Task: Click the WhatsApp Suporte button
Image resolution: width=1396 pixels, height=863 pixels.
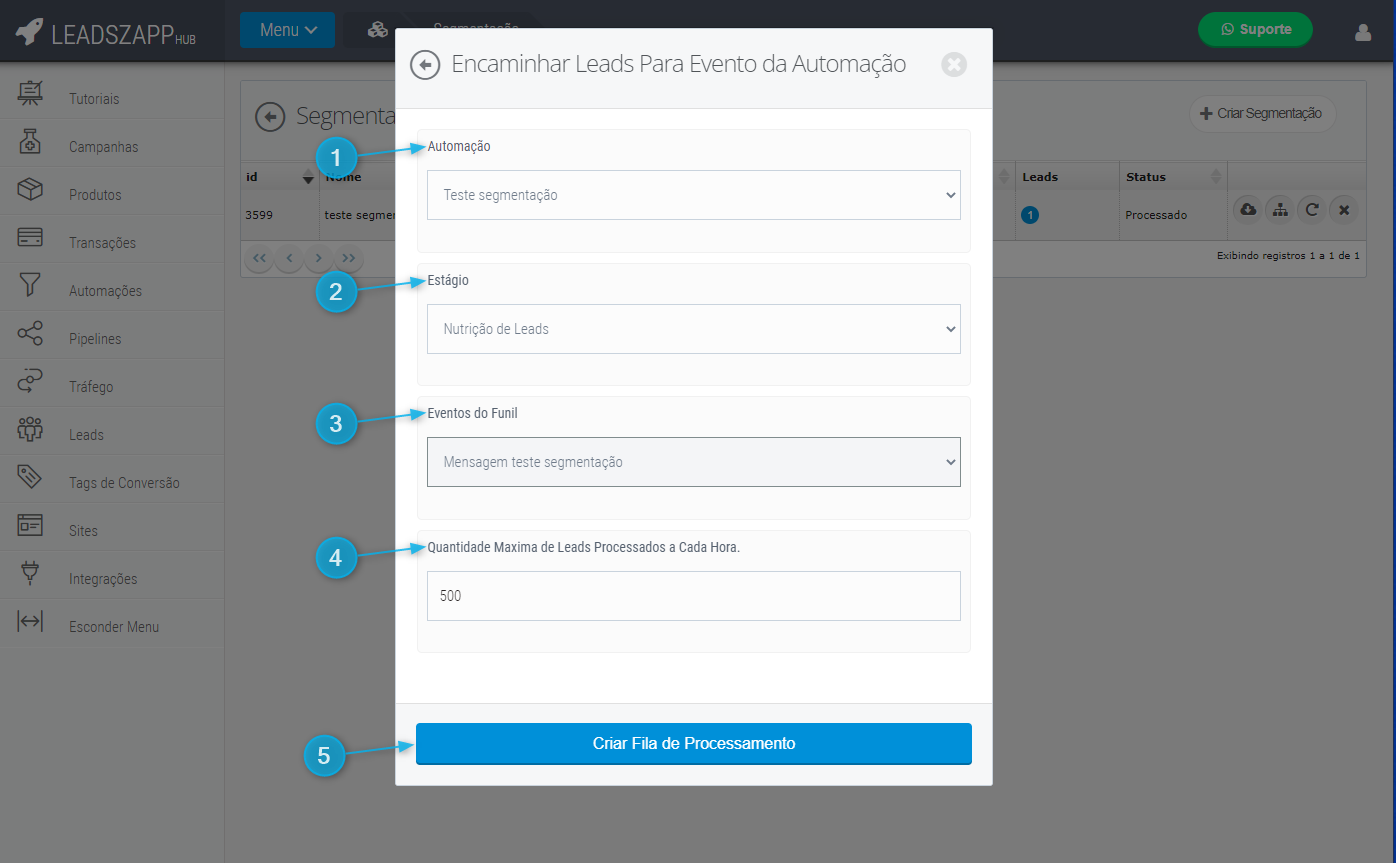Action: 1255,30
